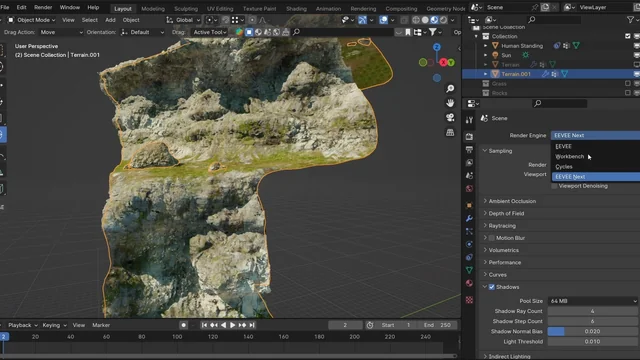Open the Drag Action Move dropdown
The height and width of the screenshot is (360, 640).
click(x=61, y=32)
